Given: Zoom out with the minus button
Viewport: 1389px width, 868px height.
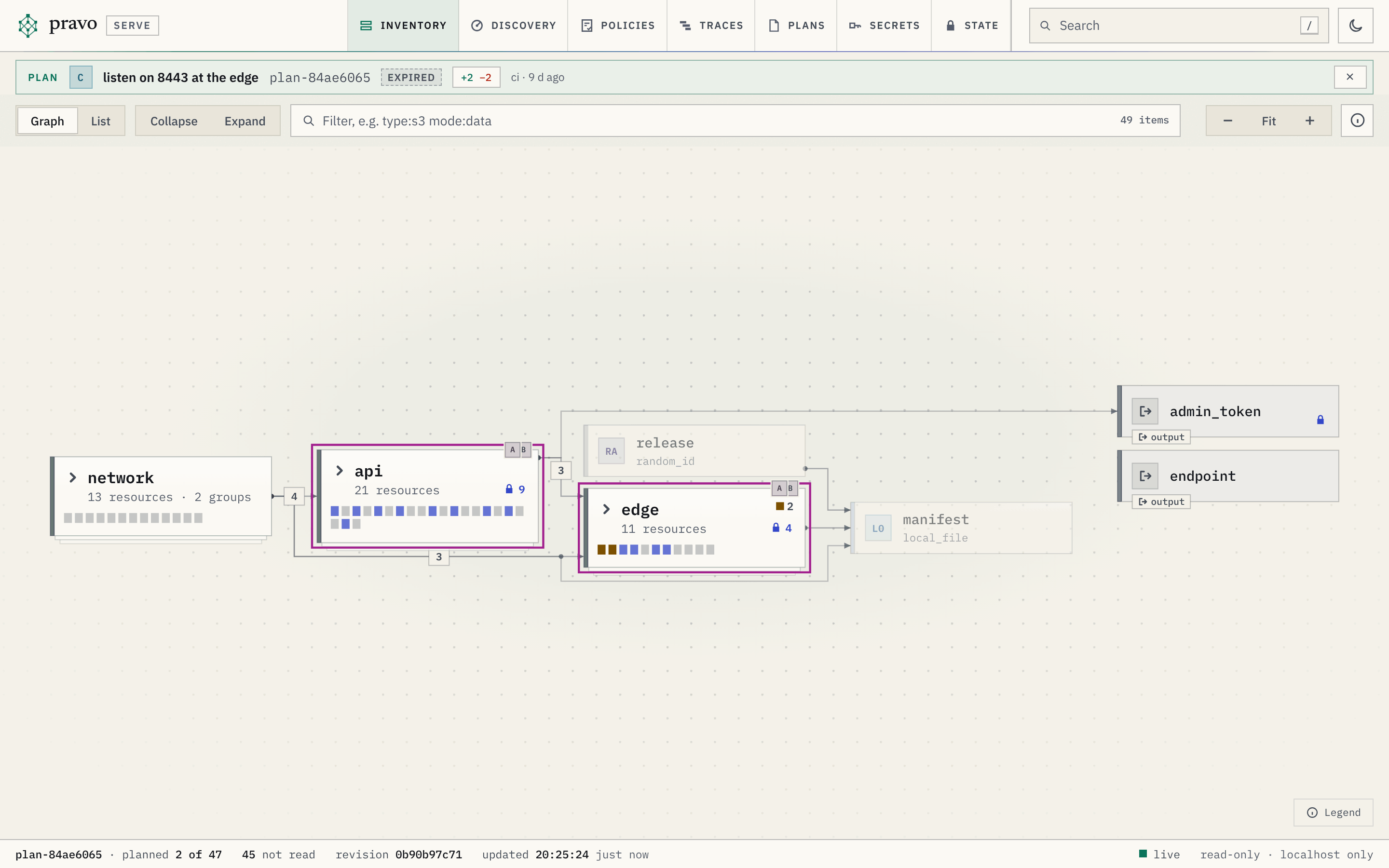Looking at the screenshot, I should pos(1228,121).
